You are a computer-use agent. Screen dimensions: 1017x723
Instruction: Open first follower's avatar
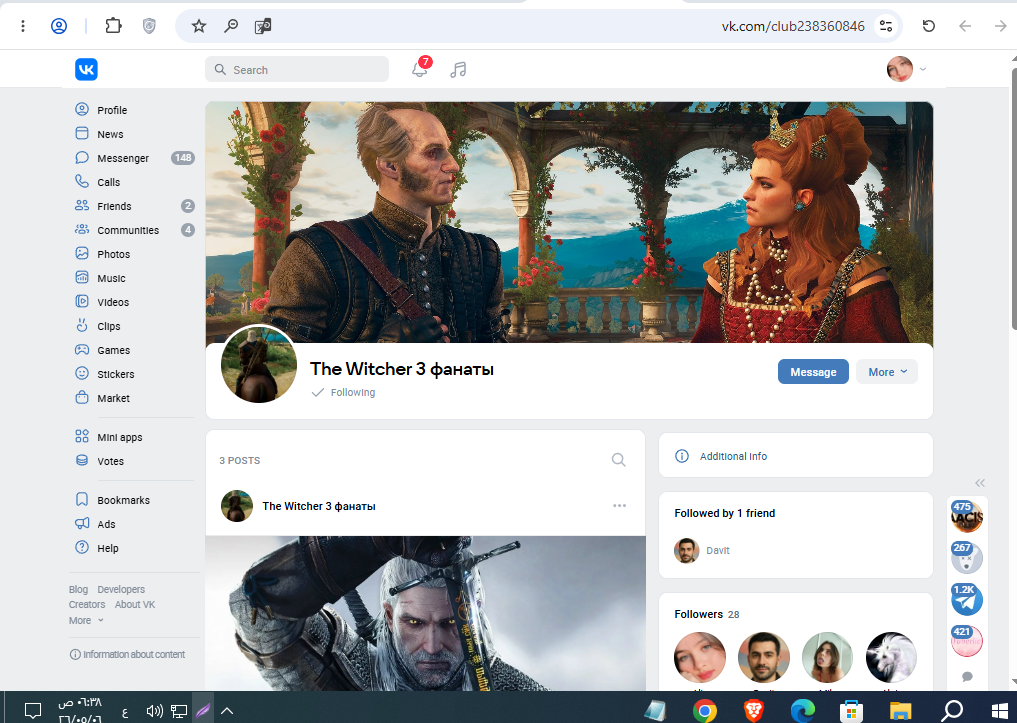pyautogui.click(x=700, y=658)
